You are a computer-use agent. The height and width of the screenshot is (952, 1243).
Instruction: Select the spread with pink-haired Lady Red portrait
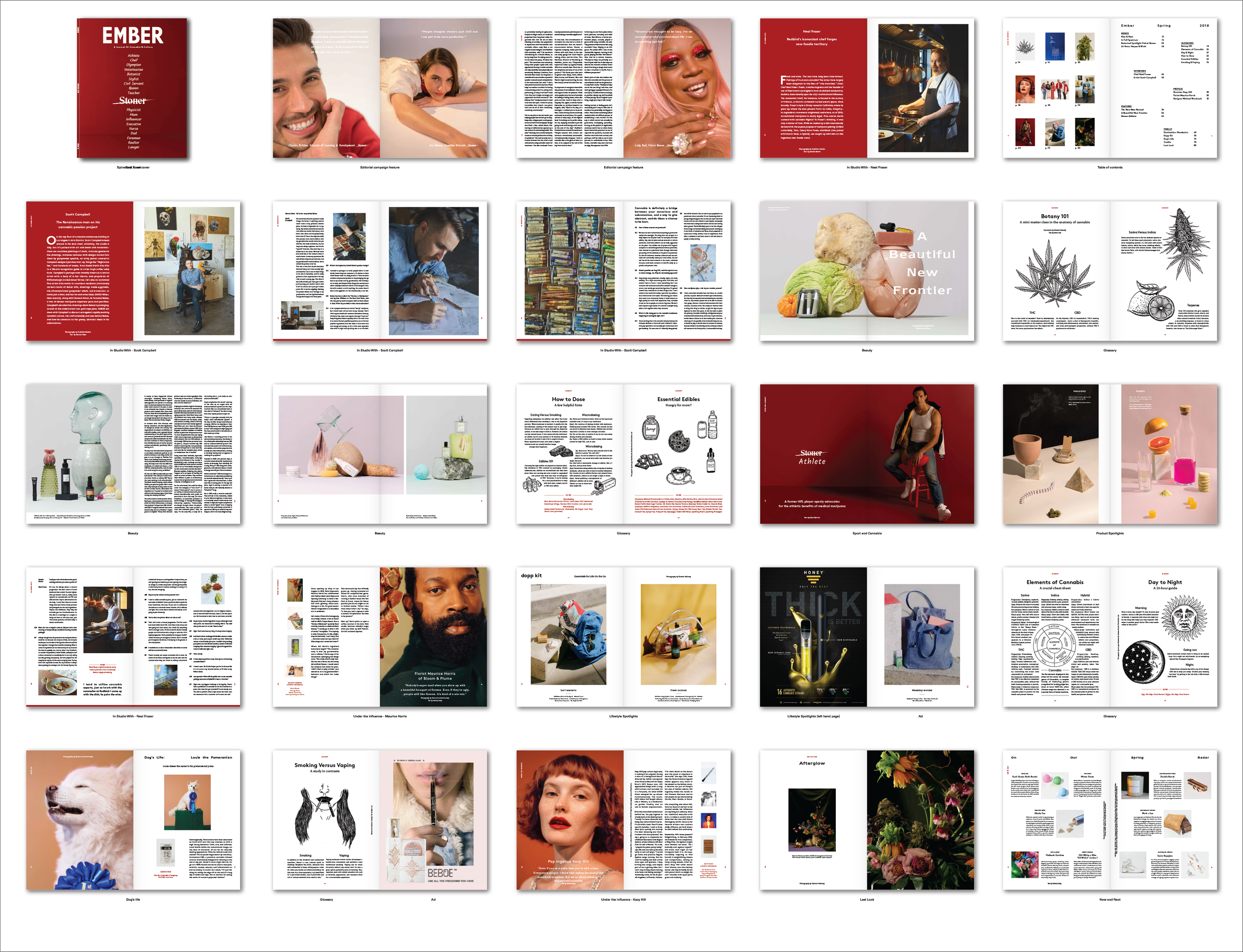pos(623,88)
